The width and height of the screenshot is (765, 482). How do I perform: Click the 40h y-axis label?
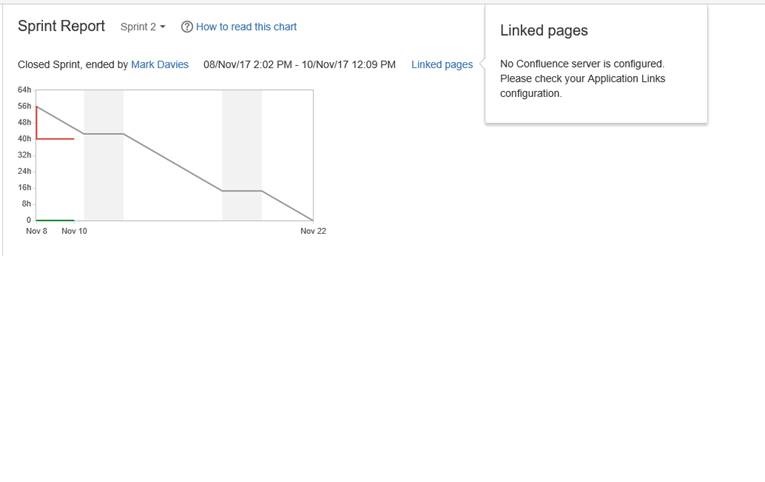[24, 139]
